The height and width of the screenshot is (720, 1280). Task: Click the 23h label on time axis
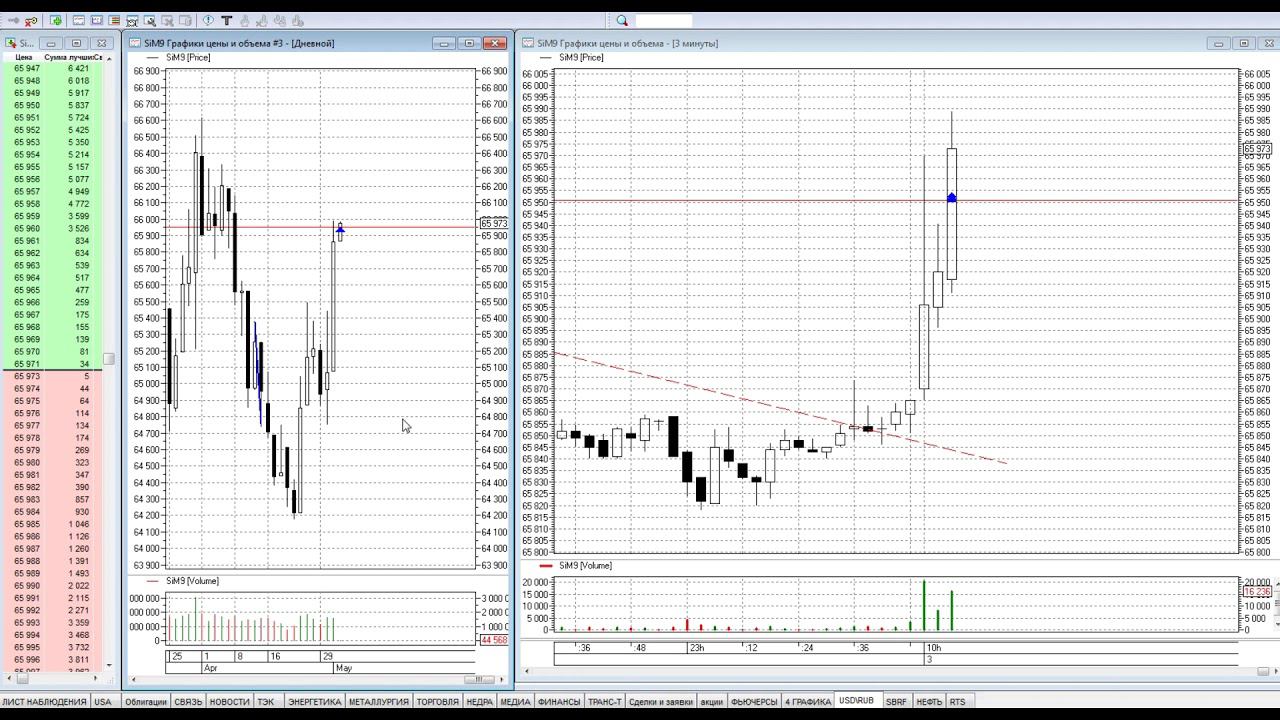pyautogui.click(x=696, y=648)
